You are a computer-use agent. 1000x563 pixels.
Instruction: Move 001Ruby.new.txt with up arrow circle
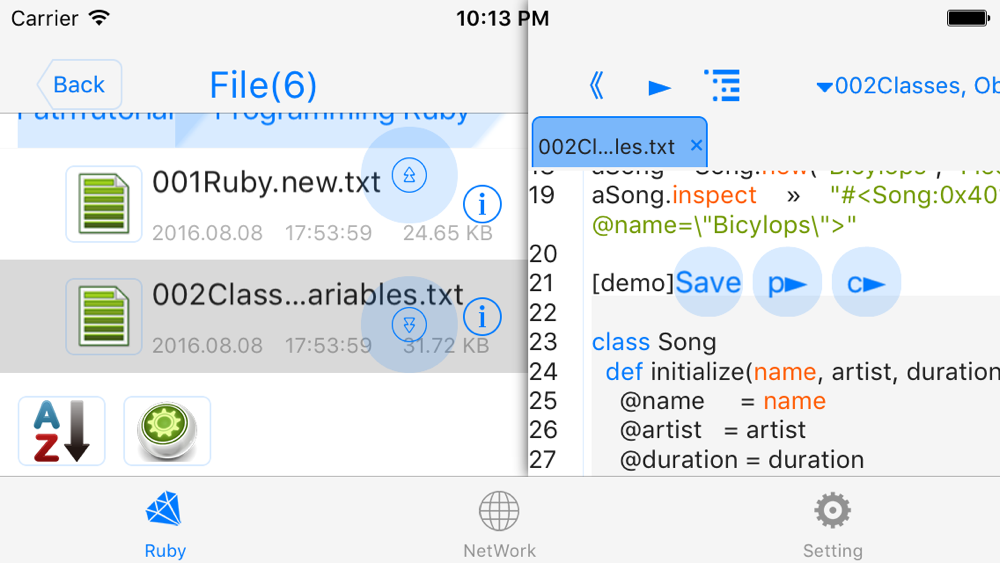(409, 175)
